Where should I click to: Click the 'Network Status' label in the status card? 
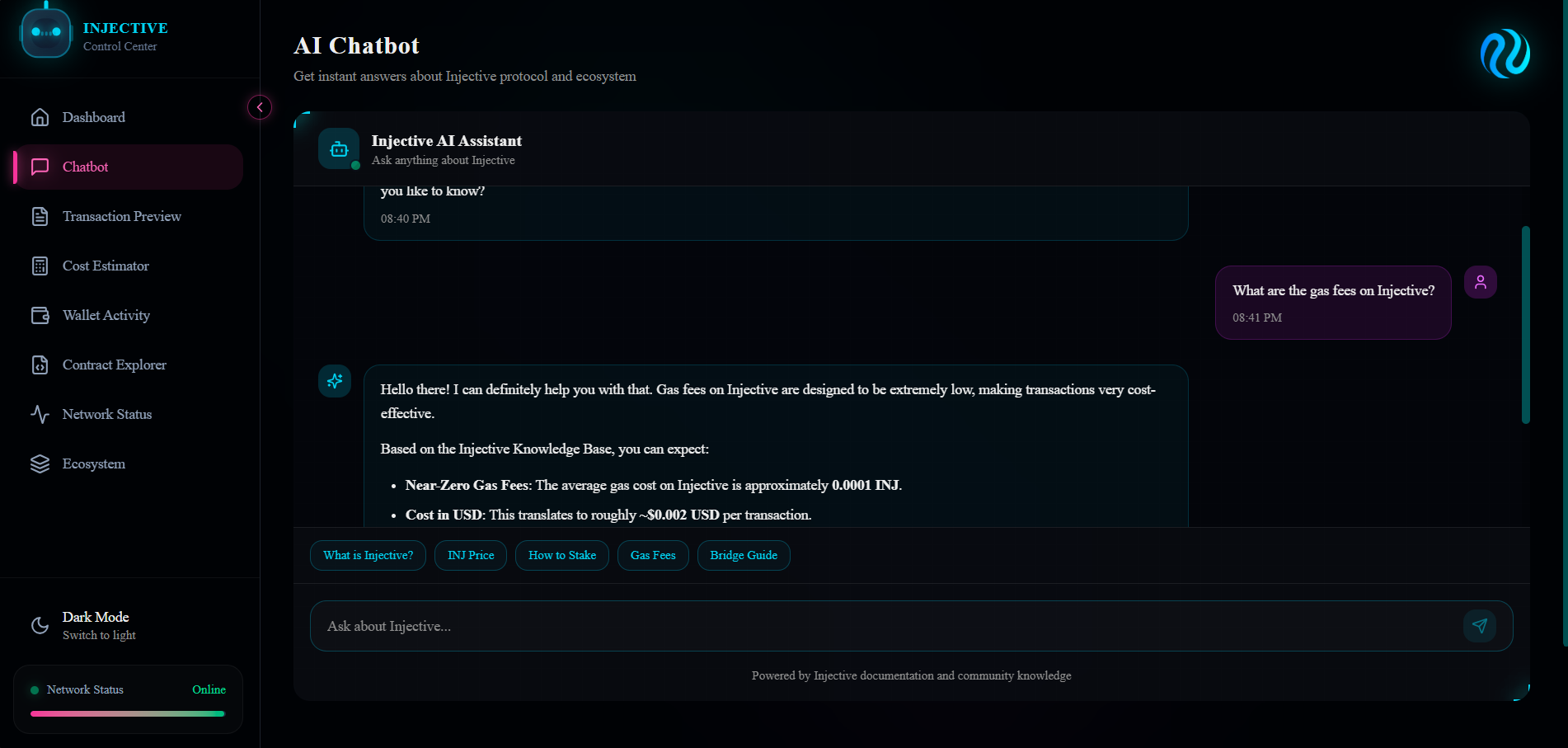pos(85,689)
